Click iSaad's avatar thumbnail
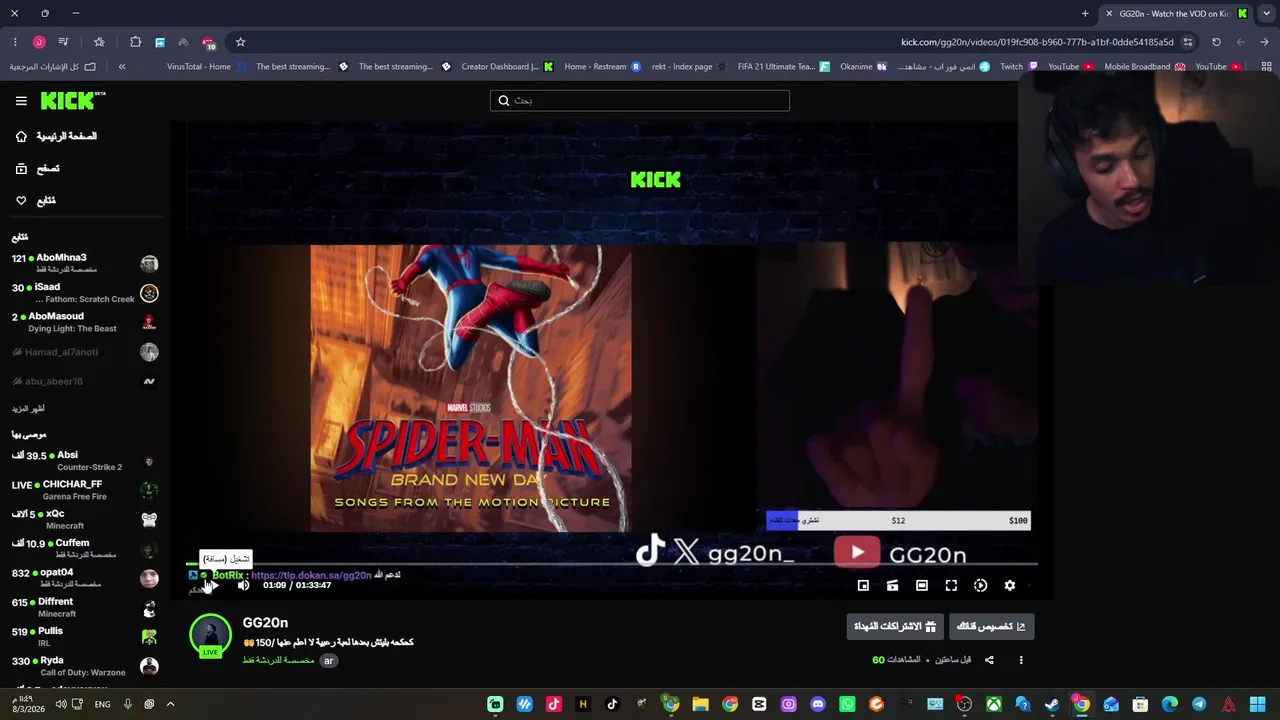The width and height of the screenshot is (1280, 720). tap(149, 293)
